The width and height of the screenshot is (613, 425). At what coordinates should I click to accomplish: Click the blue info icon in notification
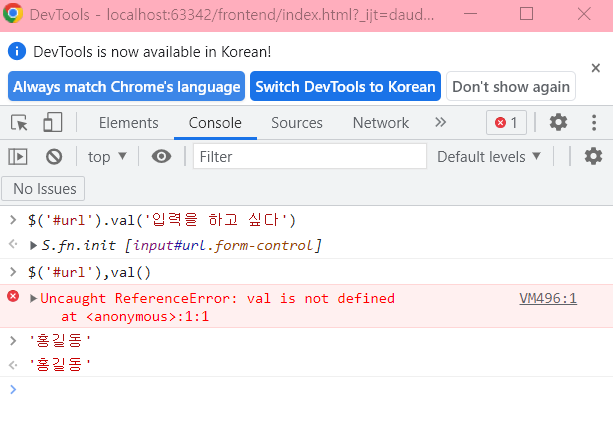17,51
